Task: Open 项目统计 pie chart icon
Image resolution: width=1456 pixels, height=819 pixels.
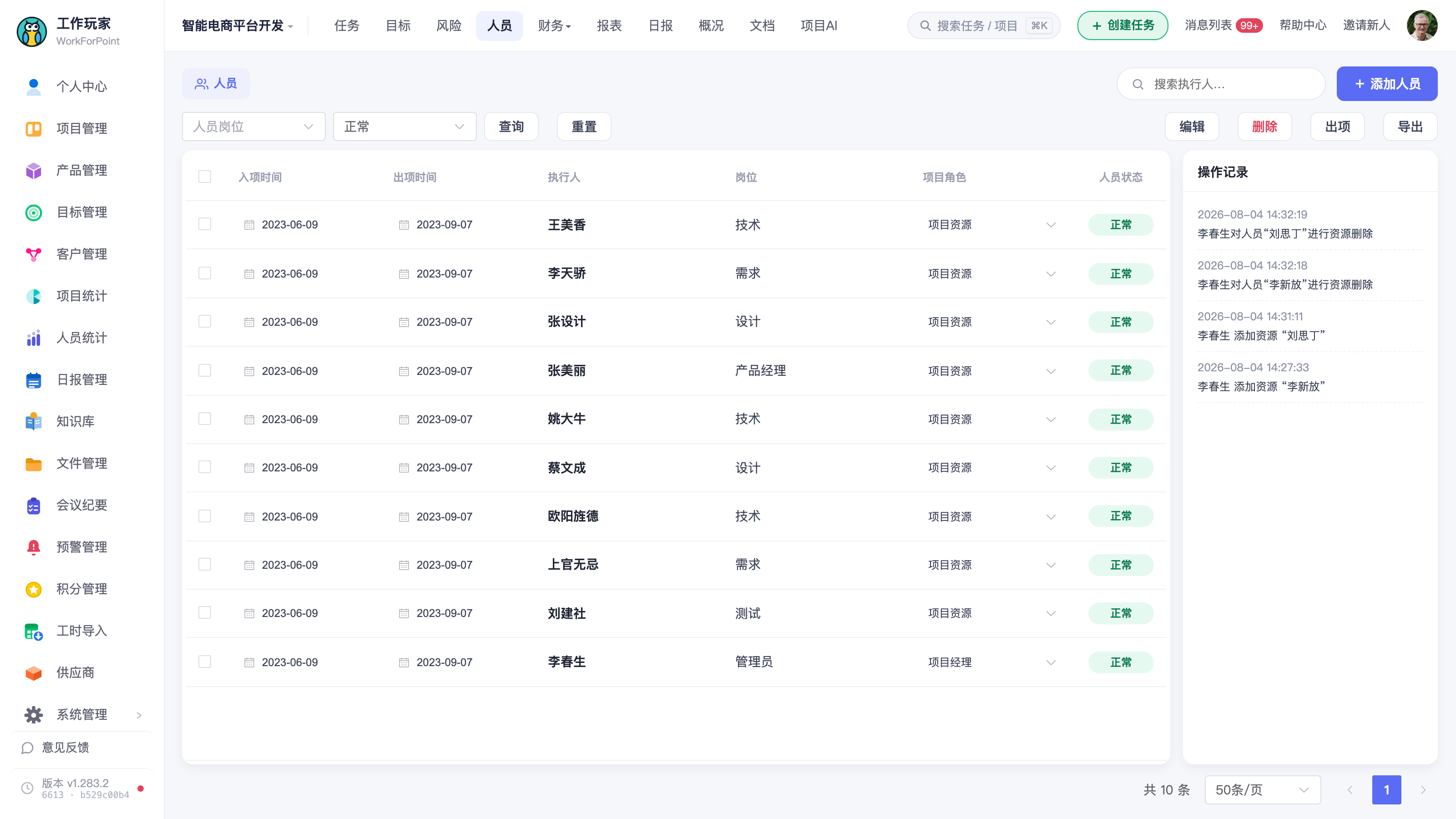Action: pyautogui.click(x=34, y=296)
